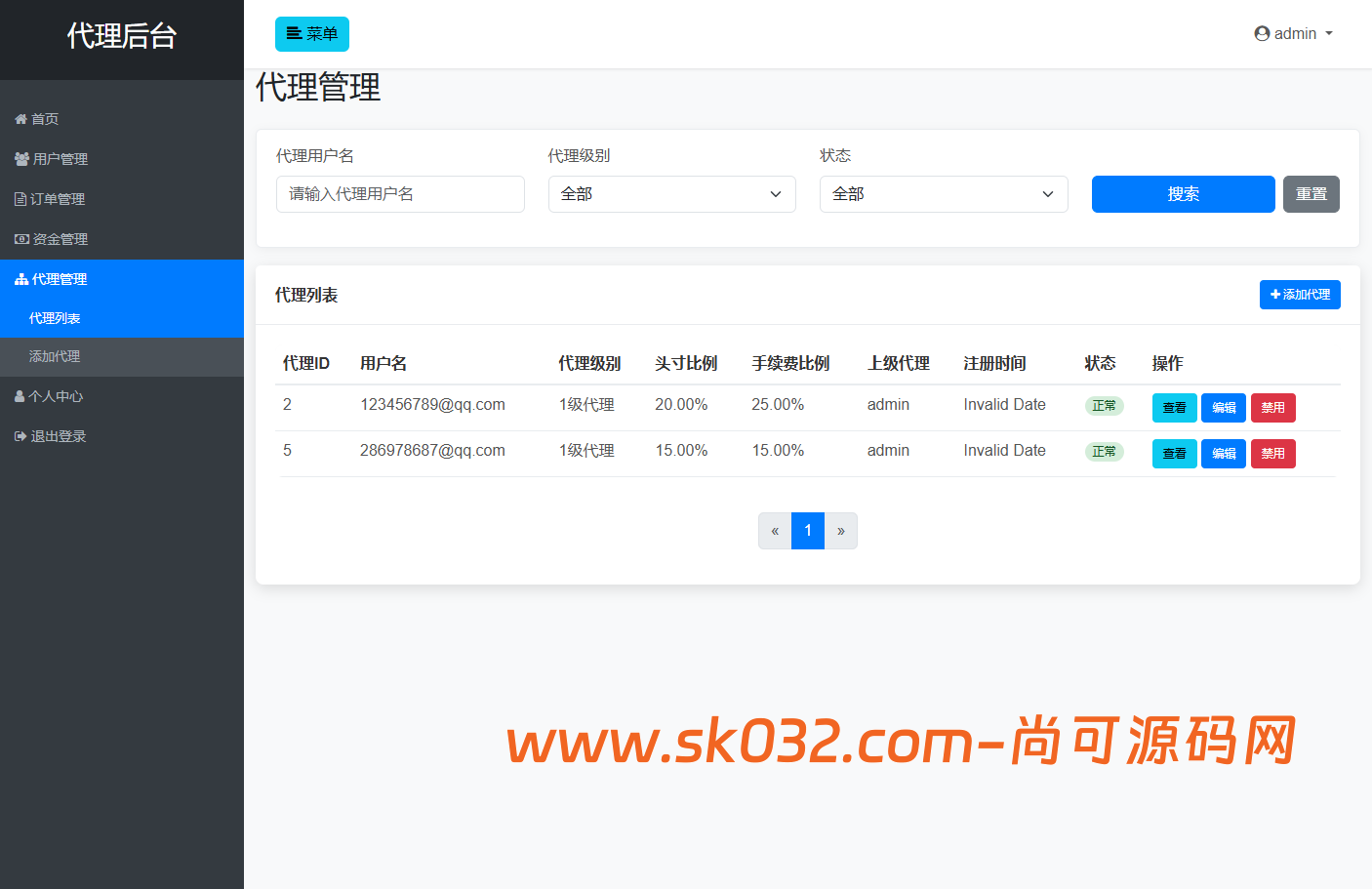Click the 用户名 column header
This screenshot has height=889, width=1372.
pyautogui.click(x=383, y=363)
